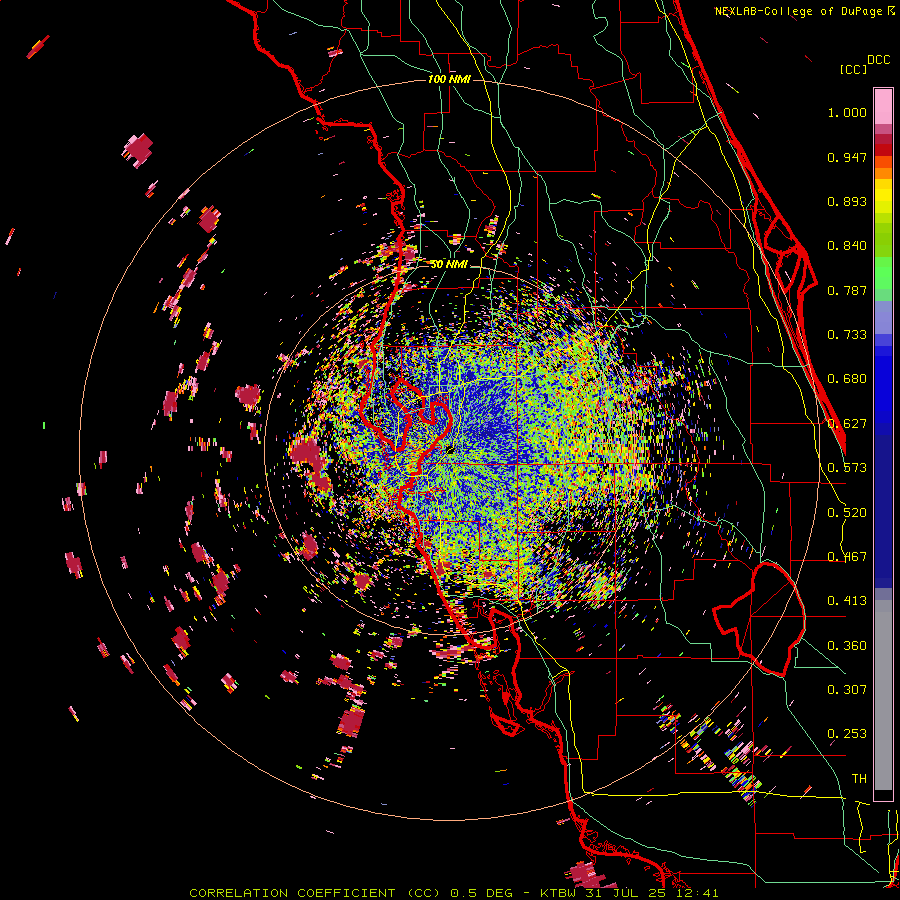Click the 1.000 legend value
Image resolution: width=900 pixels, height=900 pixels.
pyautogui.click(x=847, y=112)
